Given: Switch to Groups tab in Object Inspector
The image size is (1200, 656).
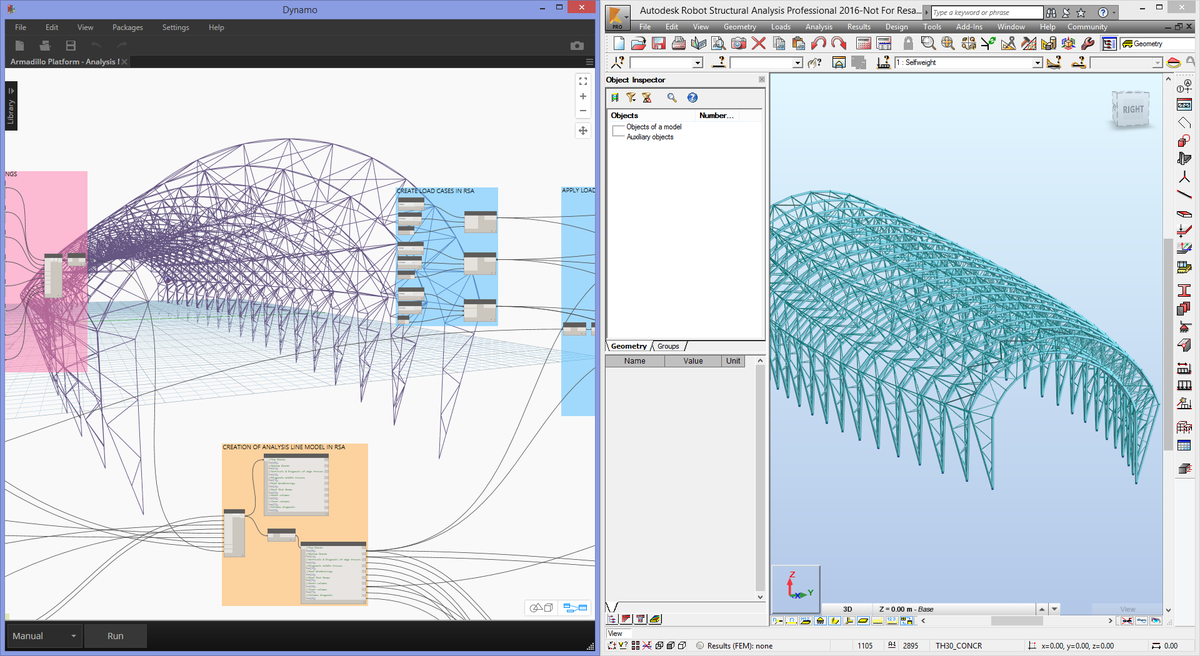Looking at the screenshot, I should click(668, 346).
